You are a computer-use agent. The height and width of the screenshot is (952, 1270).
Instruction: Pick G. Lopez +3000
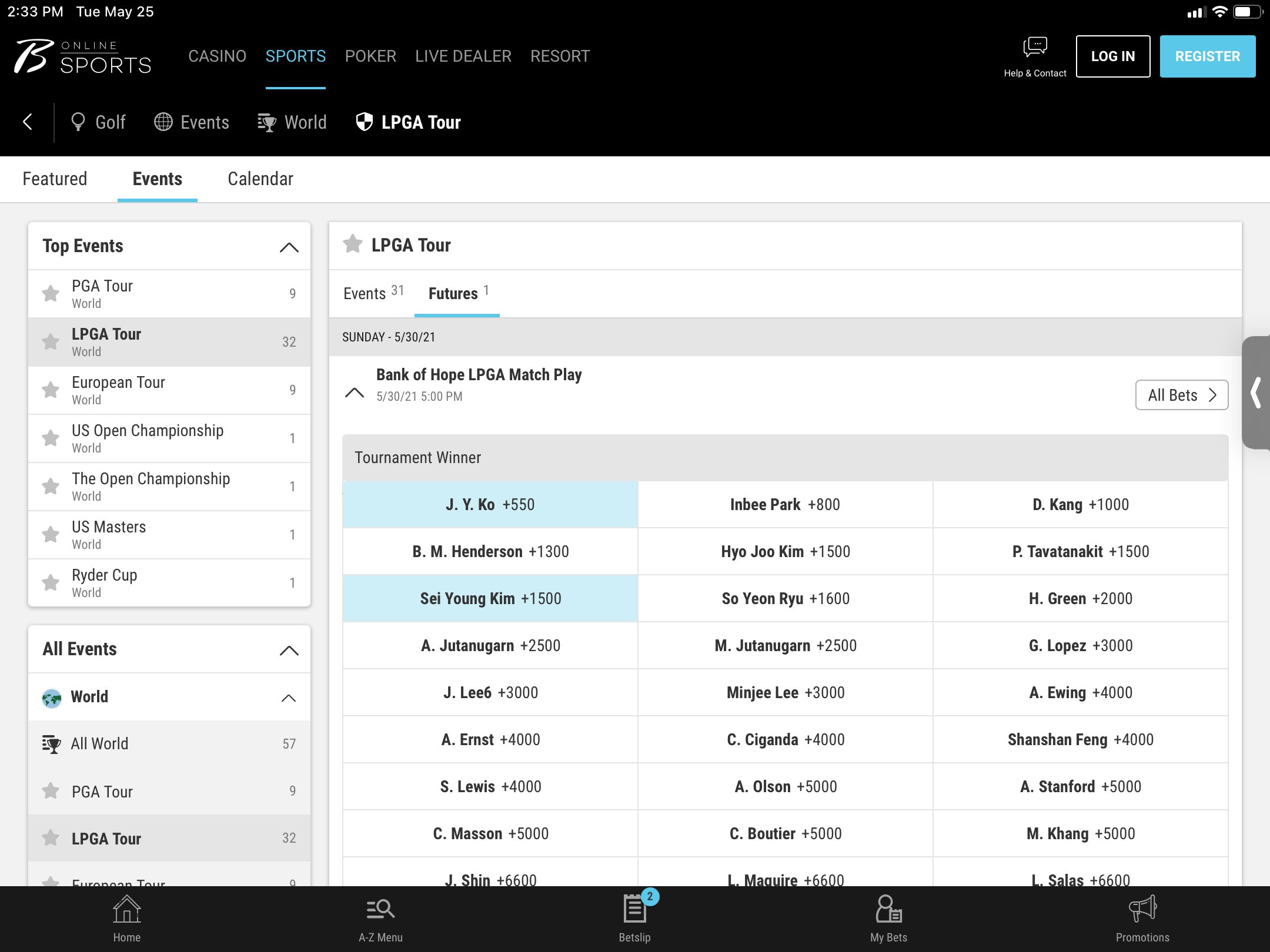[1080, 646]
